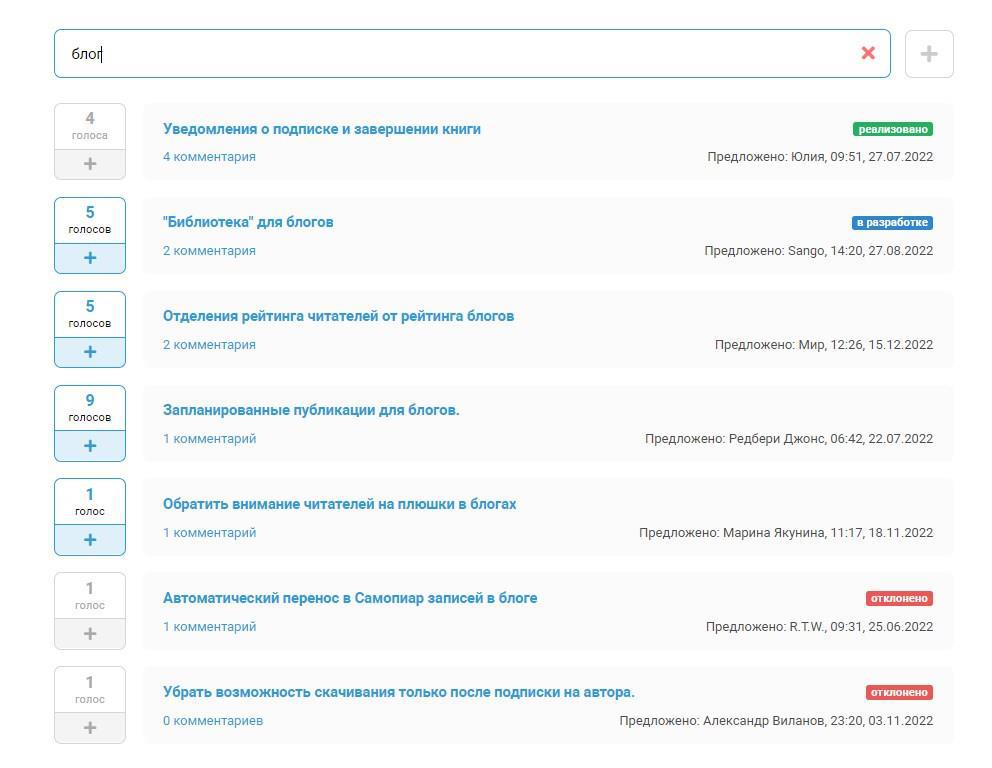The height and width of the screenshot is (768, 992).
Task: Show 0 комментариев for Убрать возможность скачивания
Action: [x=213, y=721]
